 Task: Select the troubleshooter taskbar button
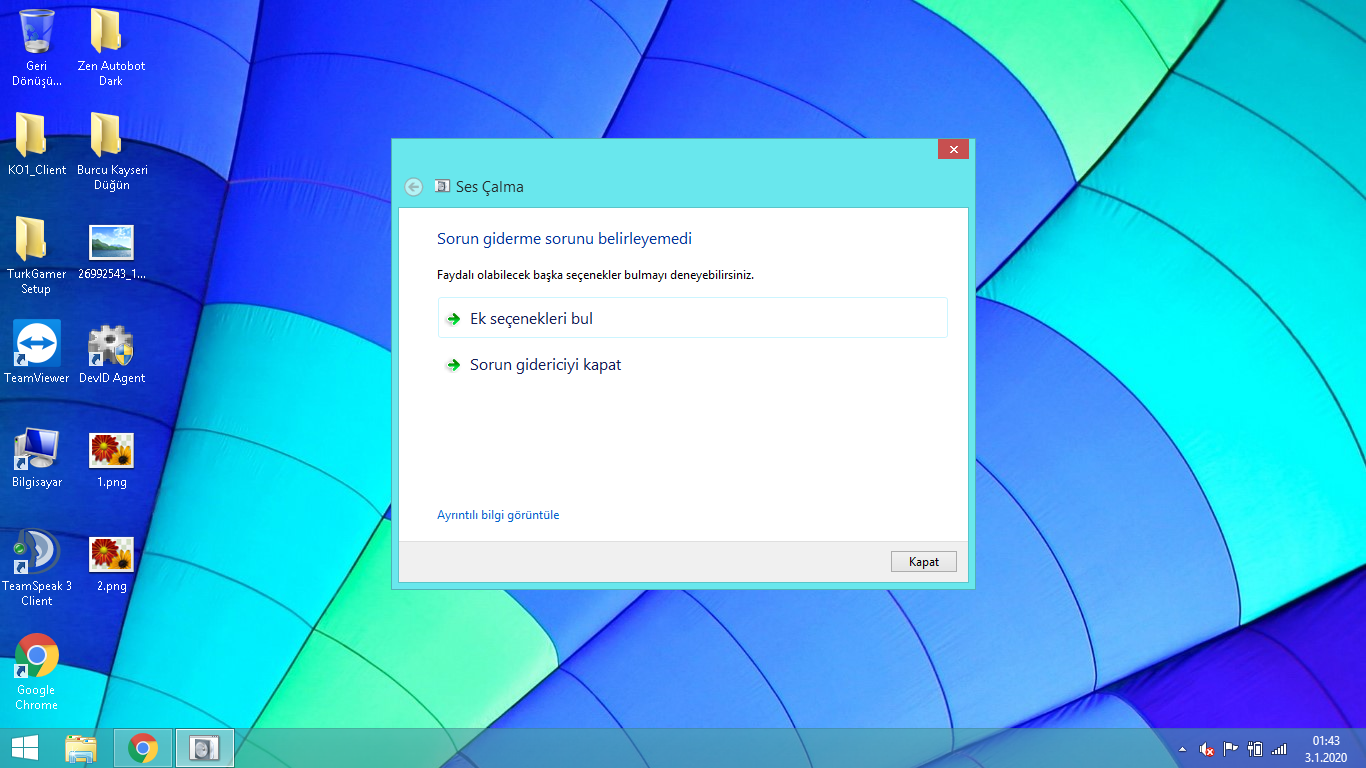point(205,748)
